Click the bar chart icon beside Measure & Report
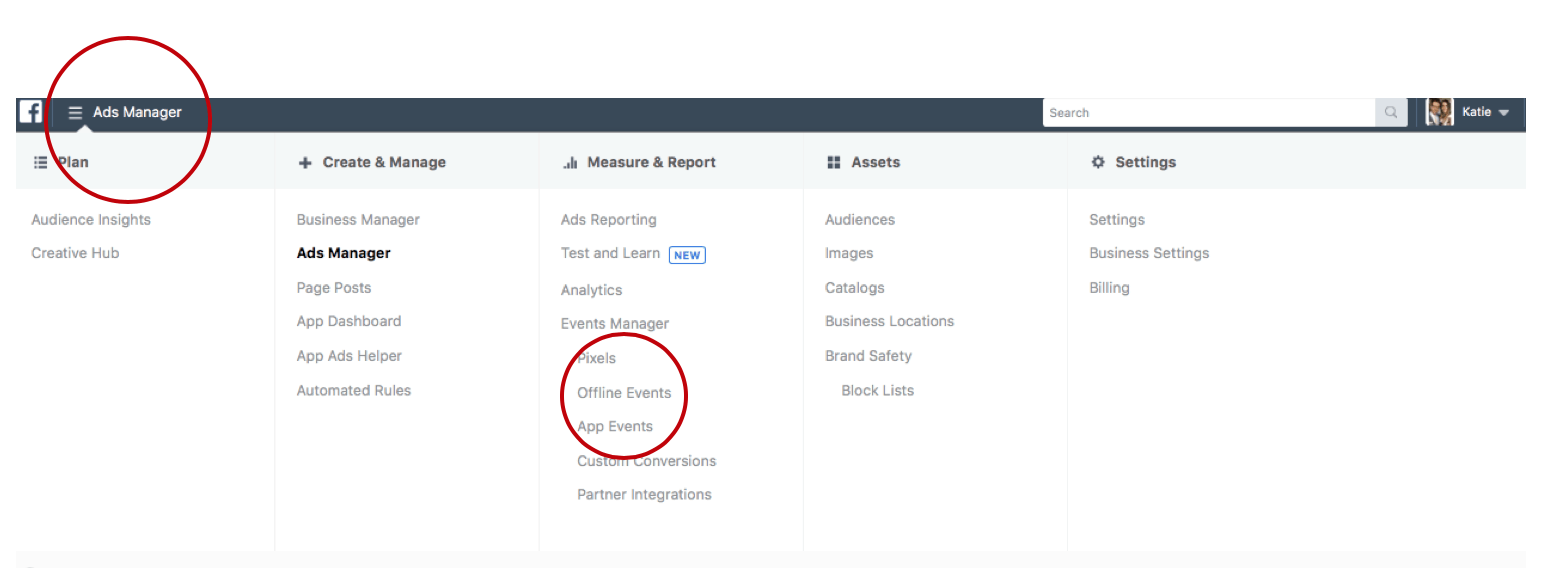Screen dimensions: 1542x568 pyautogui.click(x=571, y=162)
